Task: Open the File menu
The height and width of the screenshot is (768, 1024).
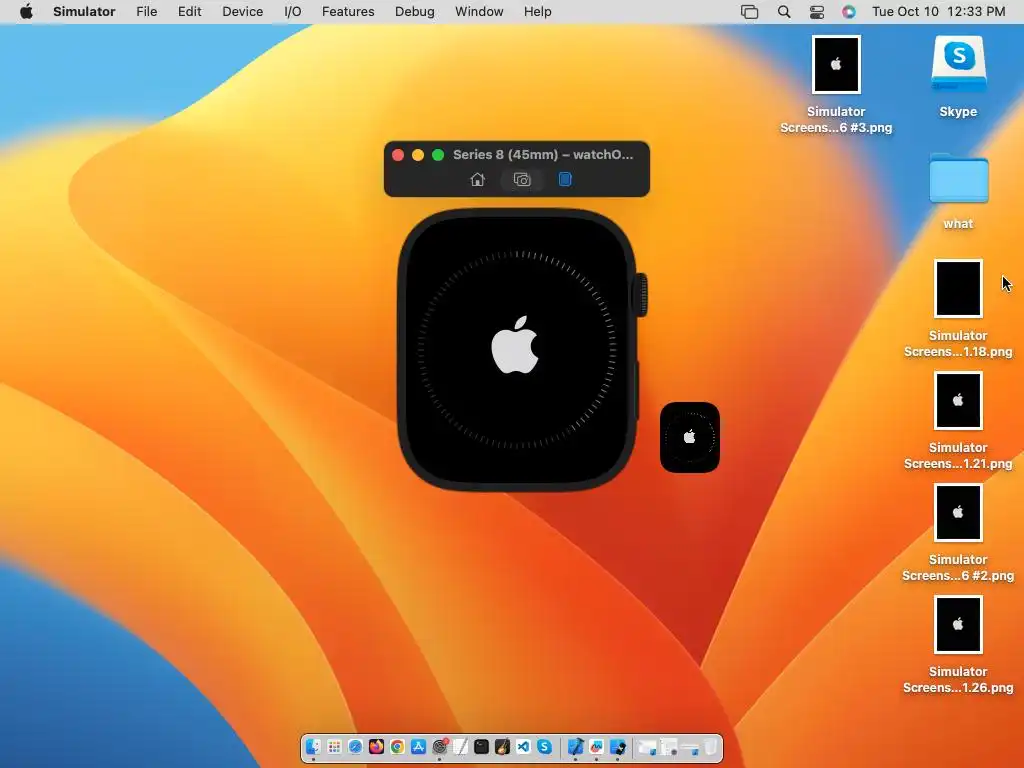Action: 146,12
